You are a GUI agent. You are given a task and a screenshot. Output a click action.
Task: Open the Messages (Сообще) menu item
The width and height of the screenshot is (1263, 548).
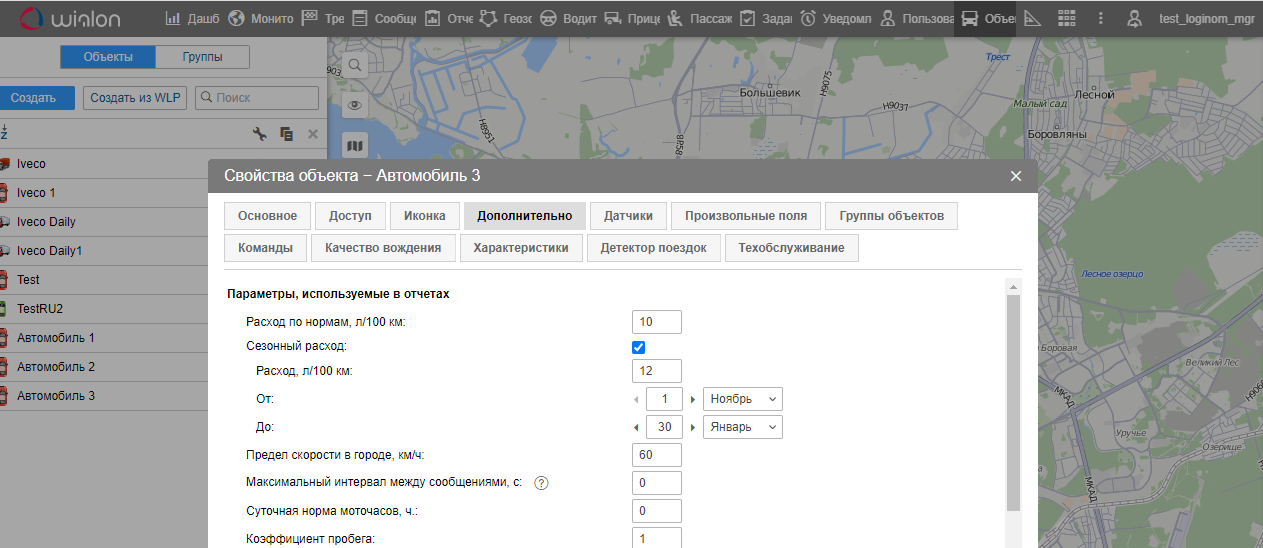coord(384,18)
